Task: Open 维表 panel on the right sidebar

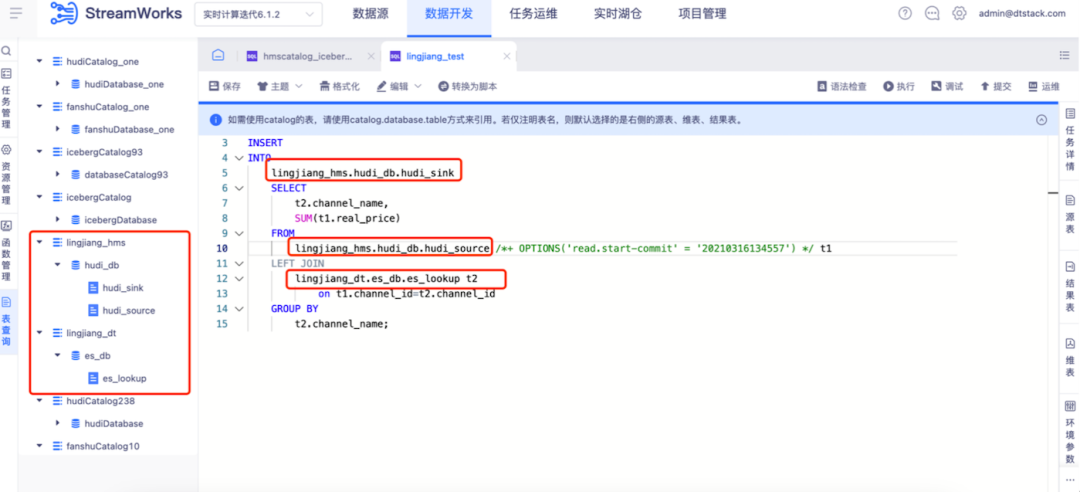Action: pyautogui.click(x=1070, y=357)
